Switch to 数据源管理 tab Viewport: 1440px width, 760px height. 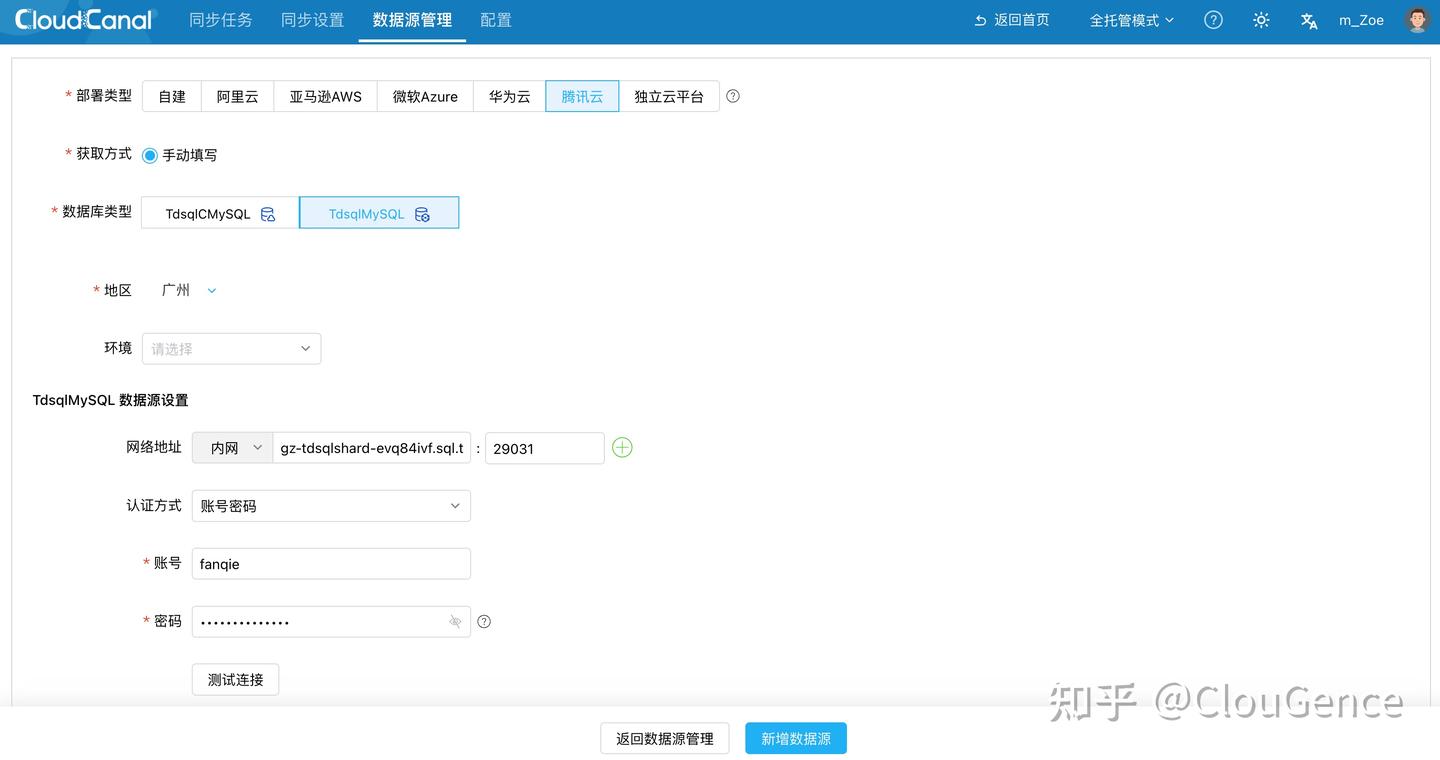coord(412,20)
